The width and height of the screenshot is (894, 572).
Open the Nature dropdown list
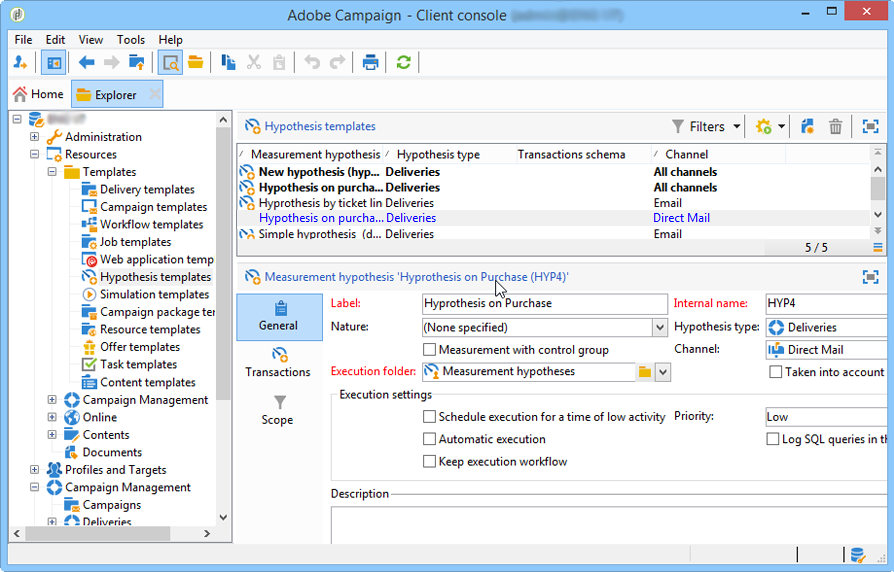click(659, 328)
